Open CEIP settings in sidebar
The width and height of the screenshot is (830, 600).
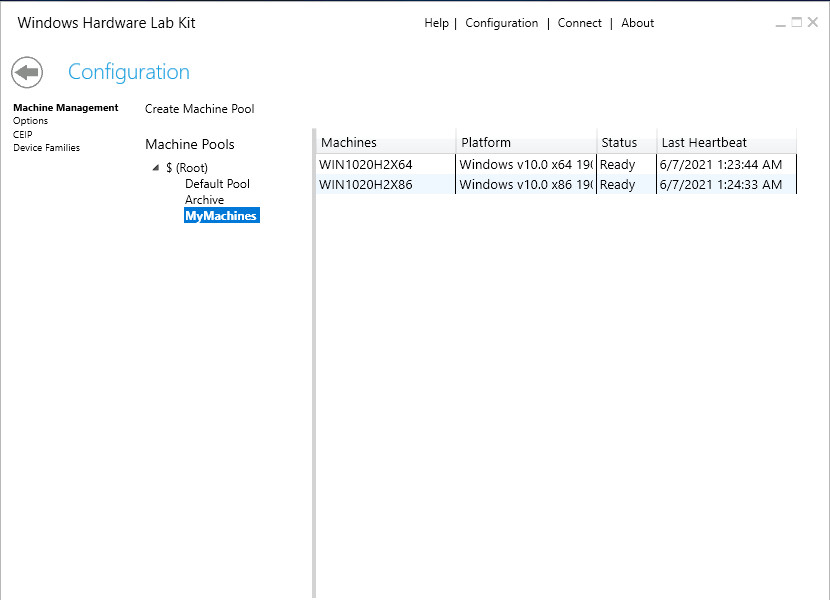22,135
